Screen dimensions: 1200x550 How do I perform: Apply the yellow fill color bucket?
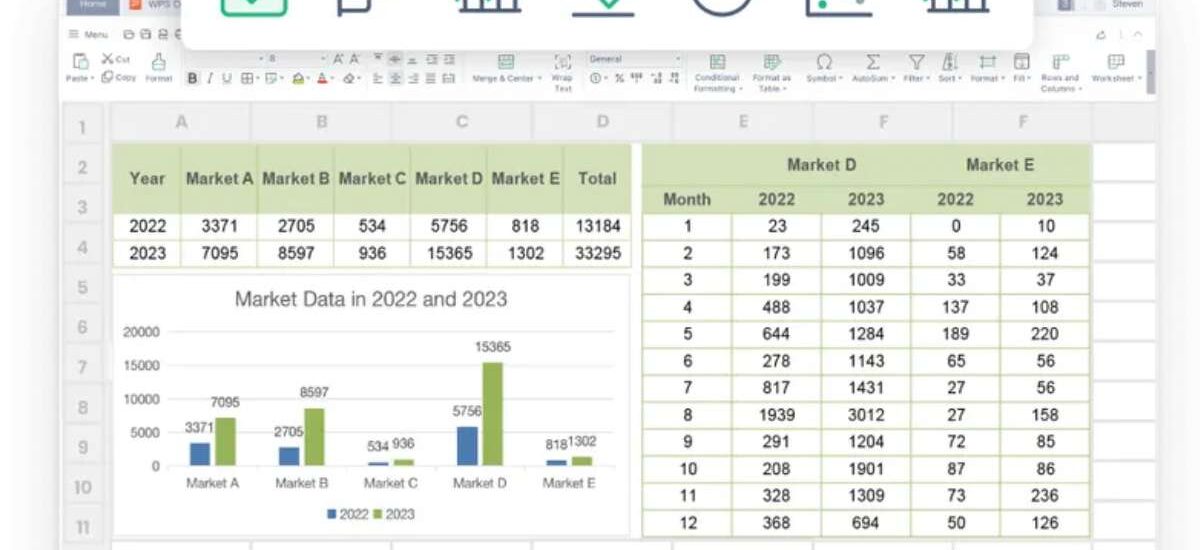coord(299,78)
